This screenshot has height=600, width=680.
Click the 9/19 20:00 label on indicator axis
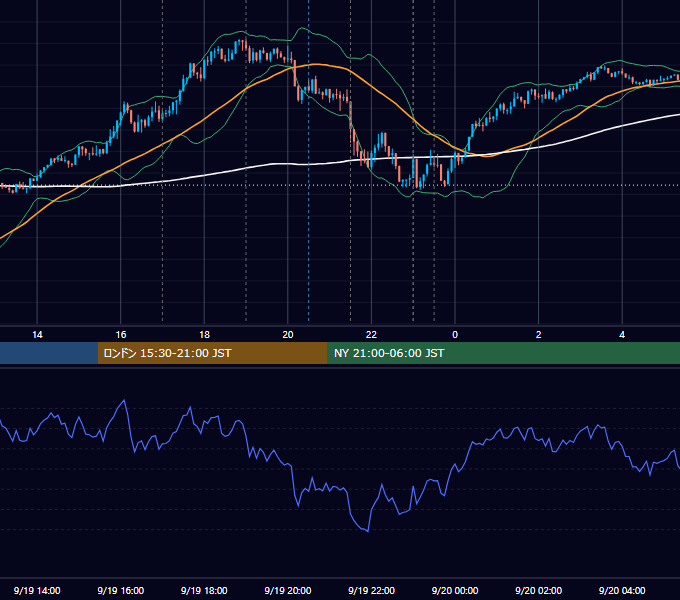coord(288,590)
